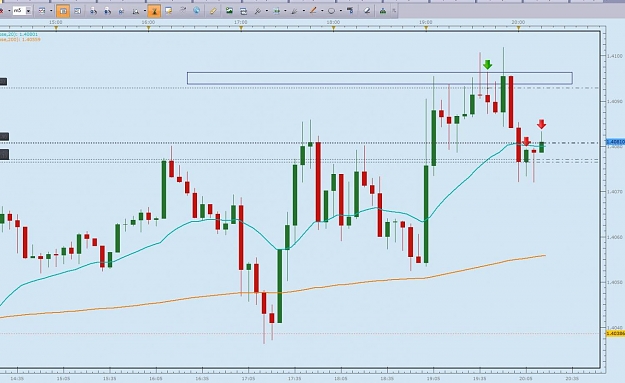625x383 pixels.
Task: Click the 17:05 label on bottom time axis
Action: tap(248, 378)
